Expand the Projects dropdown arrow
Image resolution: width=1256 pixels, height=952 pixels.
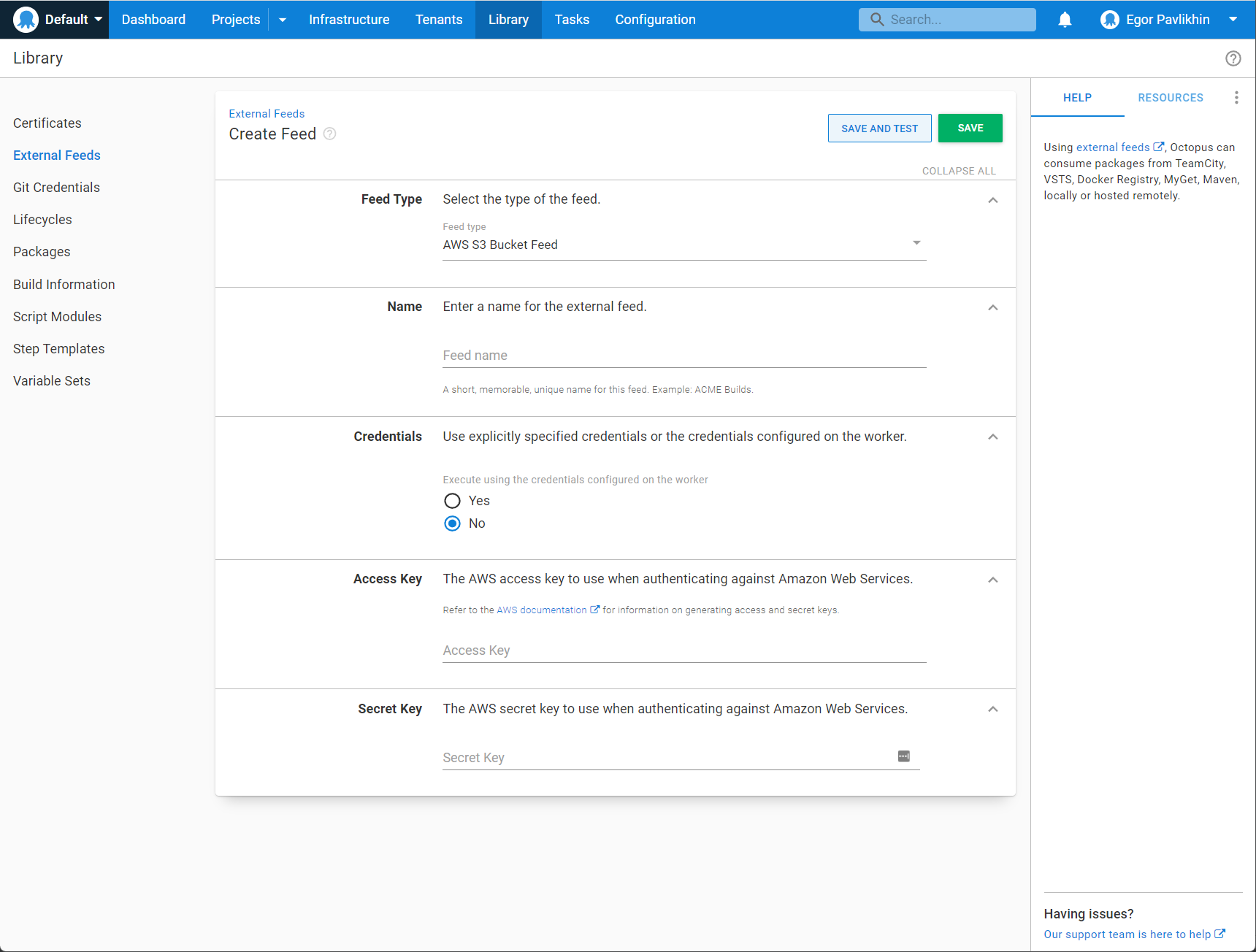[283, 20]
